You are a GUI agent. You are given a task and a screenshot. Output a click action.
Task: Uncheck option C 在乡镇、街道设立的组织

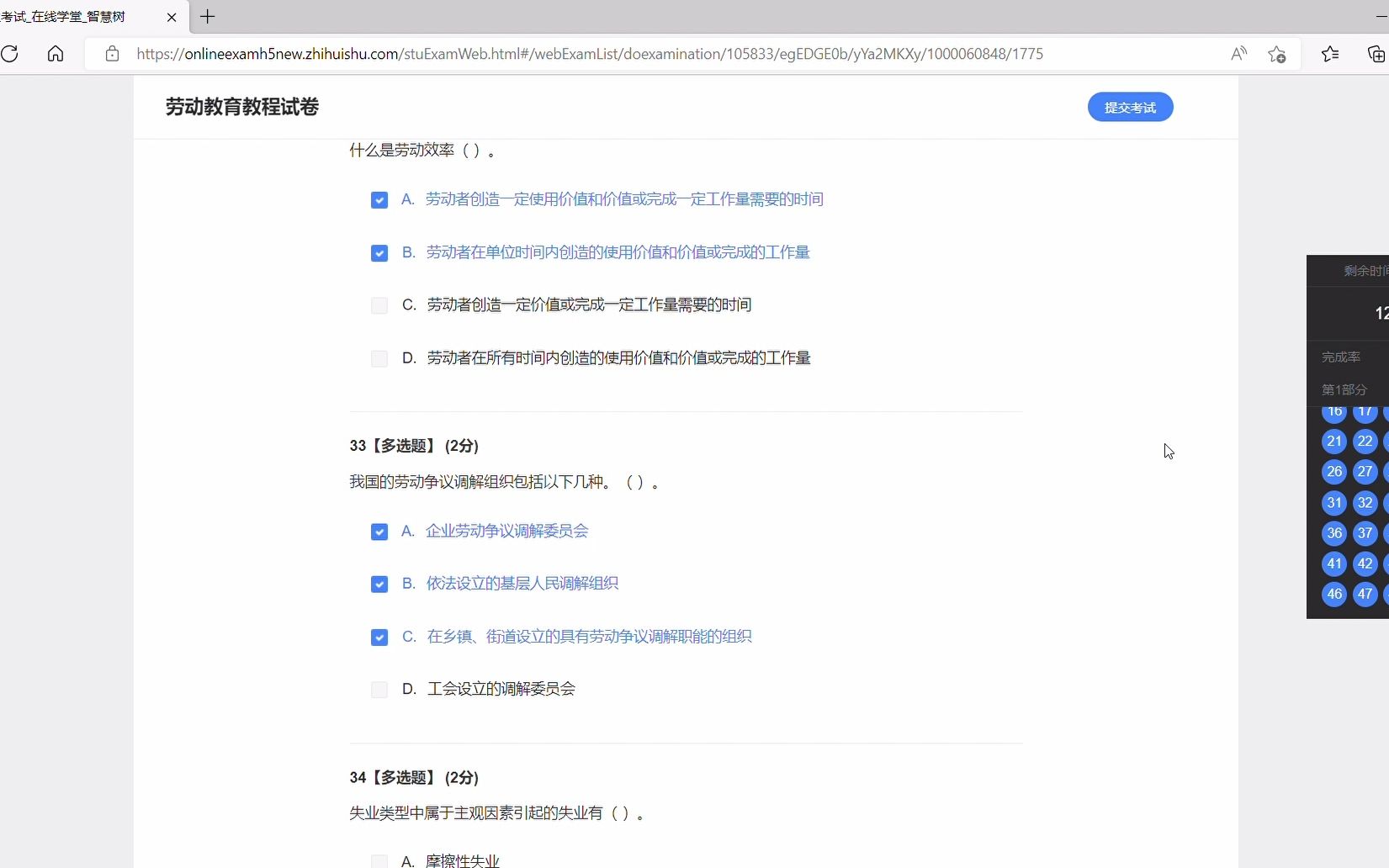(379, 638)
